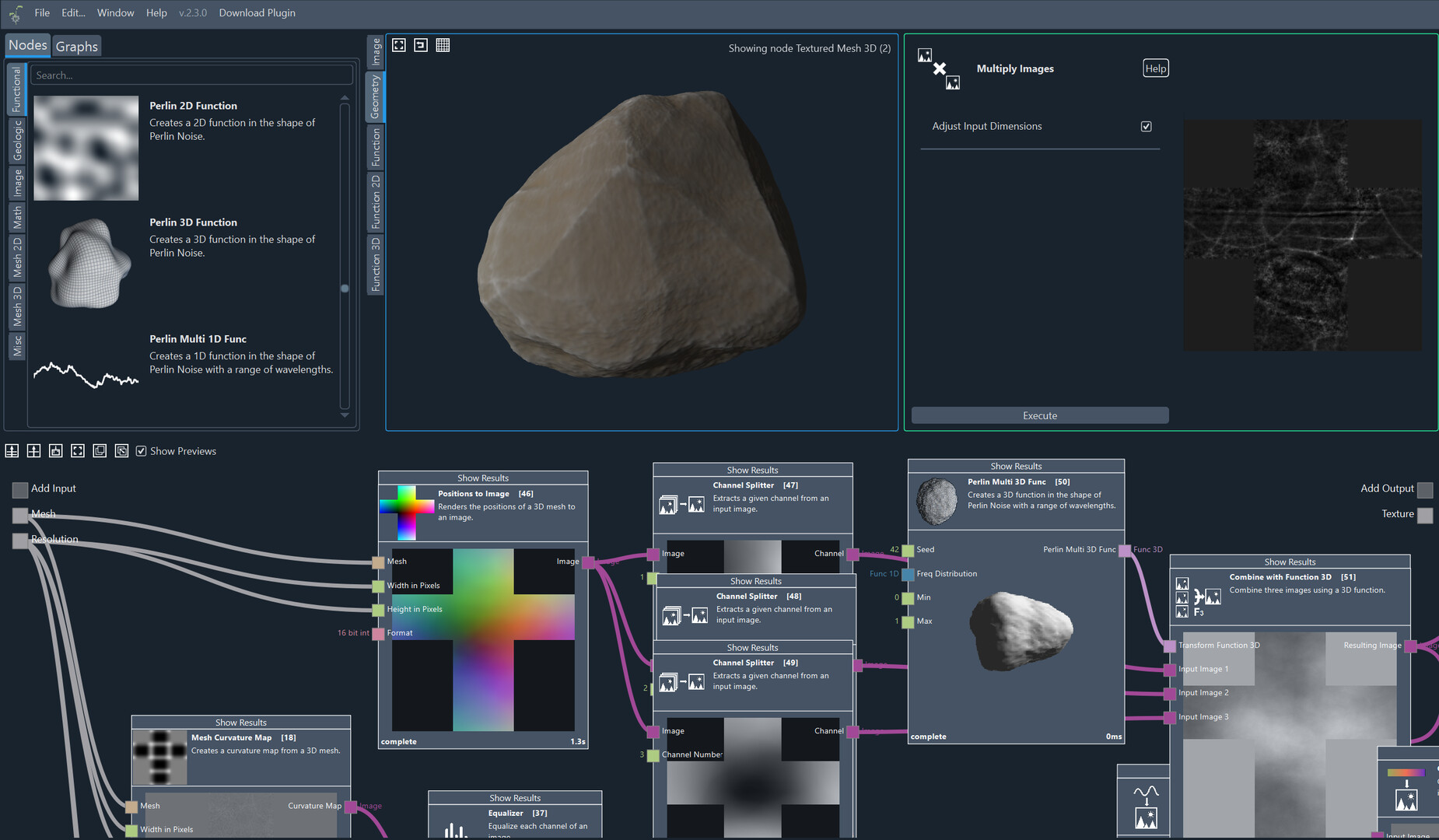The image size is (1439, 840).
Task: Click the Help button for Multiply Images
Action: (x=1155, y=68)
